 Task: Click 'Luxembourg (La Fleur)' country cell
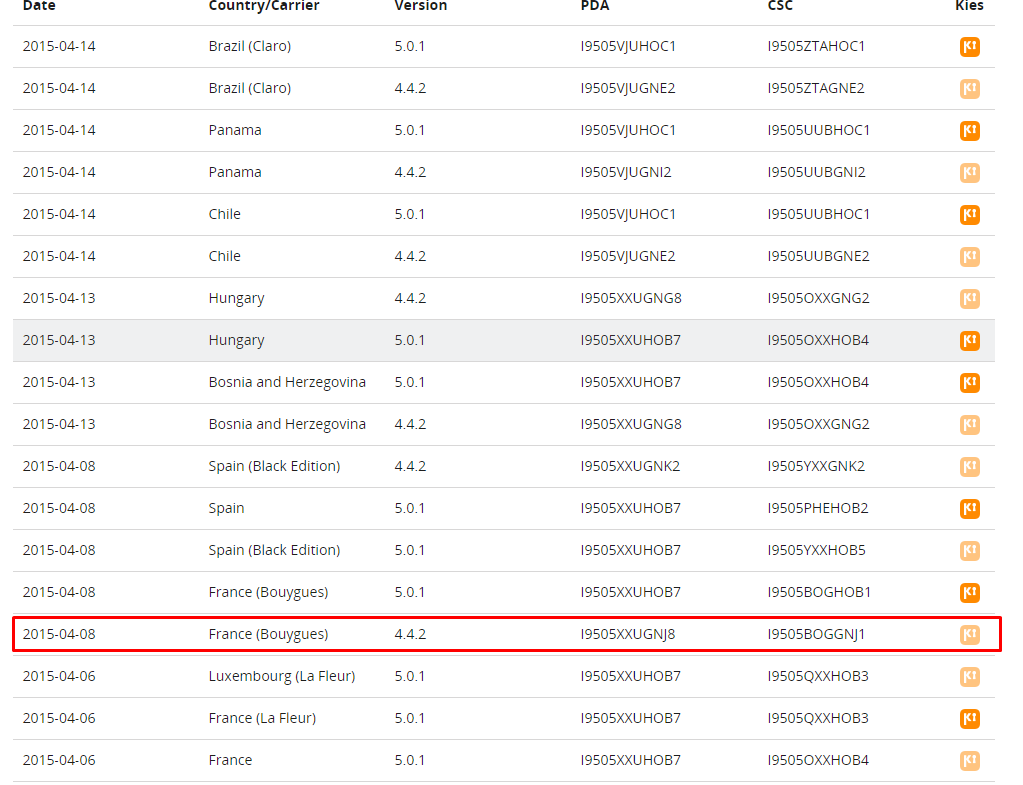[282, 676]
